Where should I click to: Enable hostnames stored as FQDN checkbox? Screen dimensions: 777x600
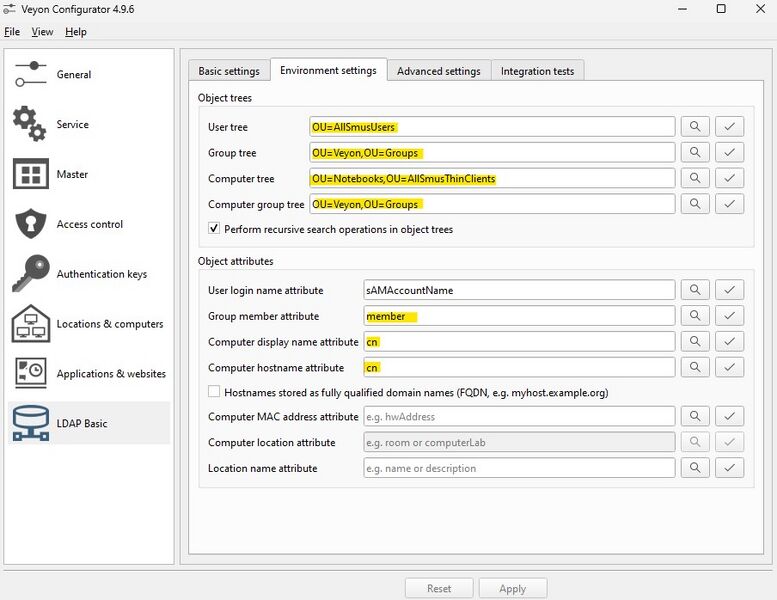pyautogui.click(x=214, y=392)
